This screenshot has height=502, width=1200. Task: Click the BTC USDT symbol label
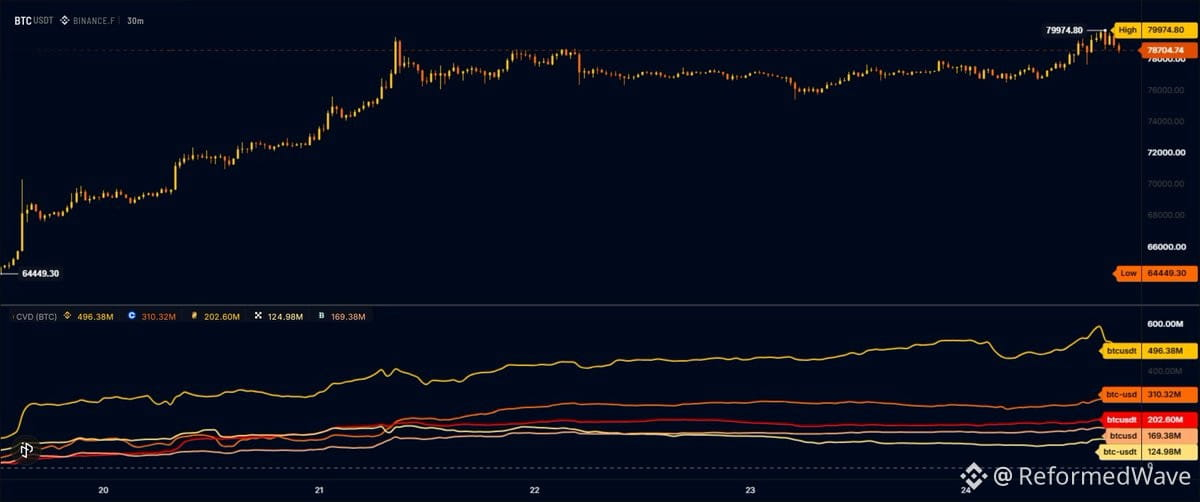32,19
